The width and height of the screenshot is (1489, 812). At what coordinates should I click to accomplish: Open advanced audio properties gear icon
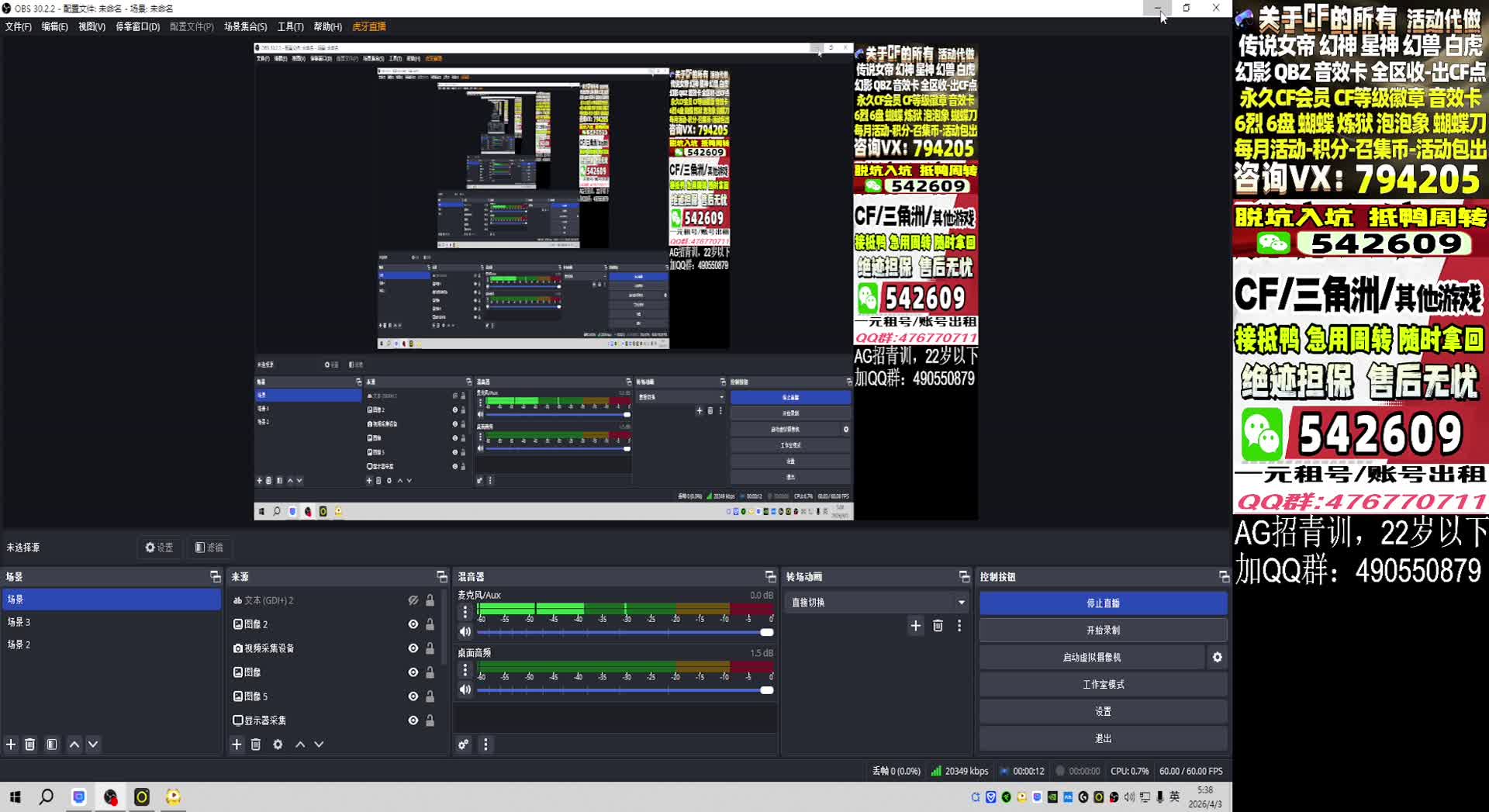tap(463, 745)
